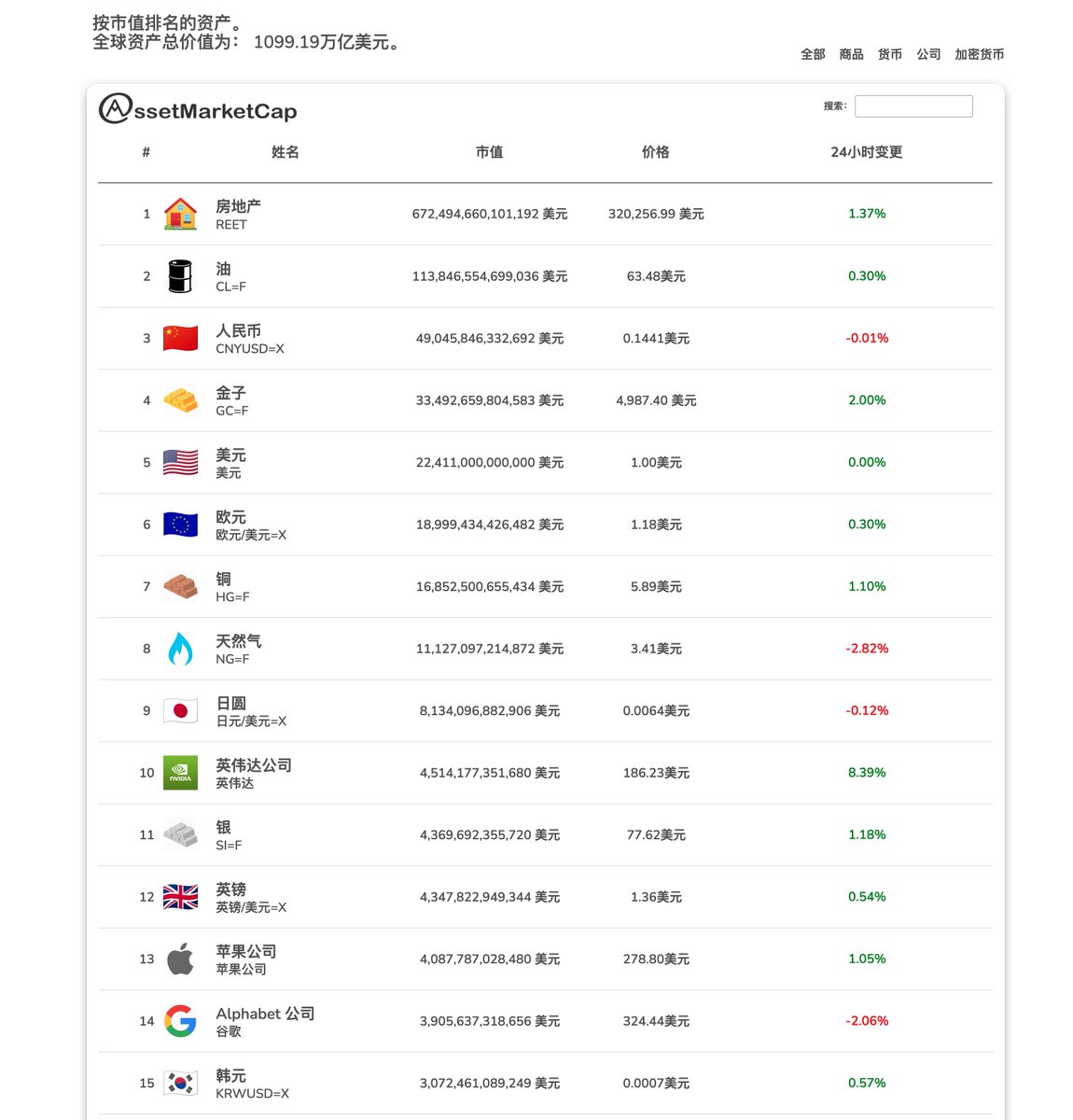This screenshot has width=1073, height=1120.
Task: Click the -2.06% change value
Action: pyautogui.click(x=867, y=1021)
